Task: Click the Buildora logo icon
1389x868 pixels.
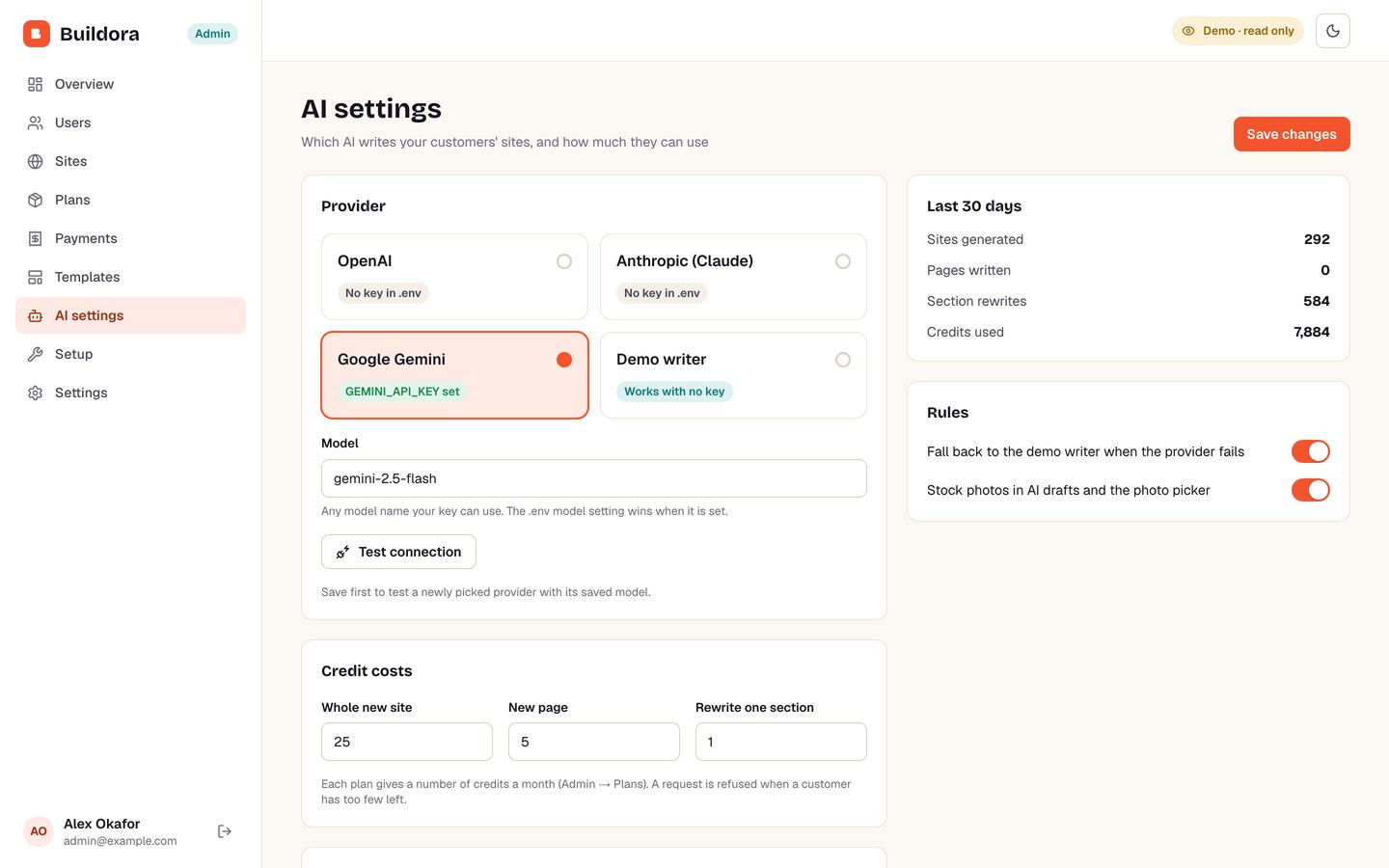Action: [37, 34]
